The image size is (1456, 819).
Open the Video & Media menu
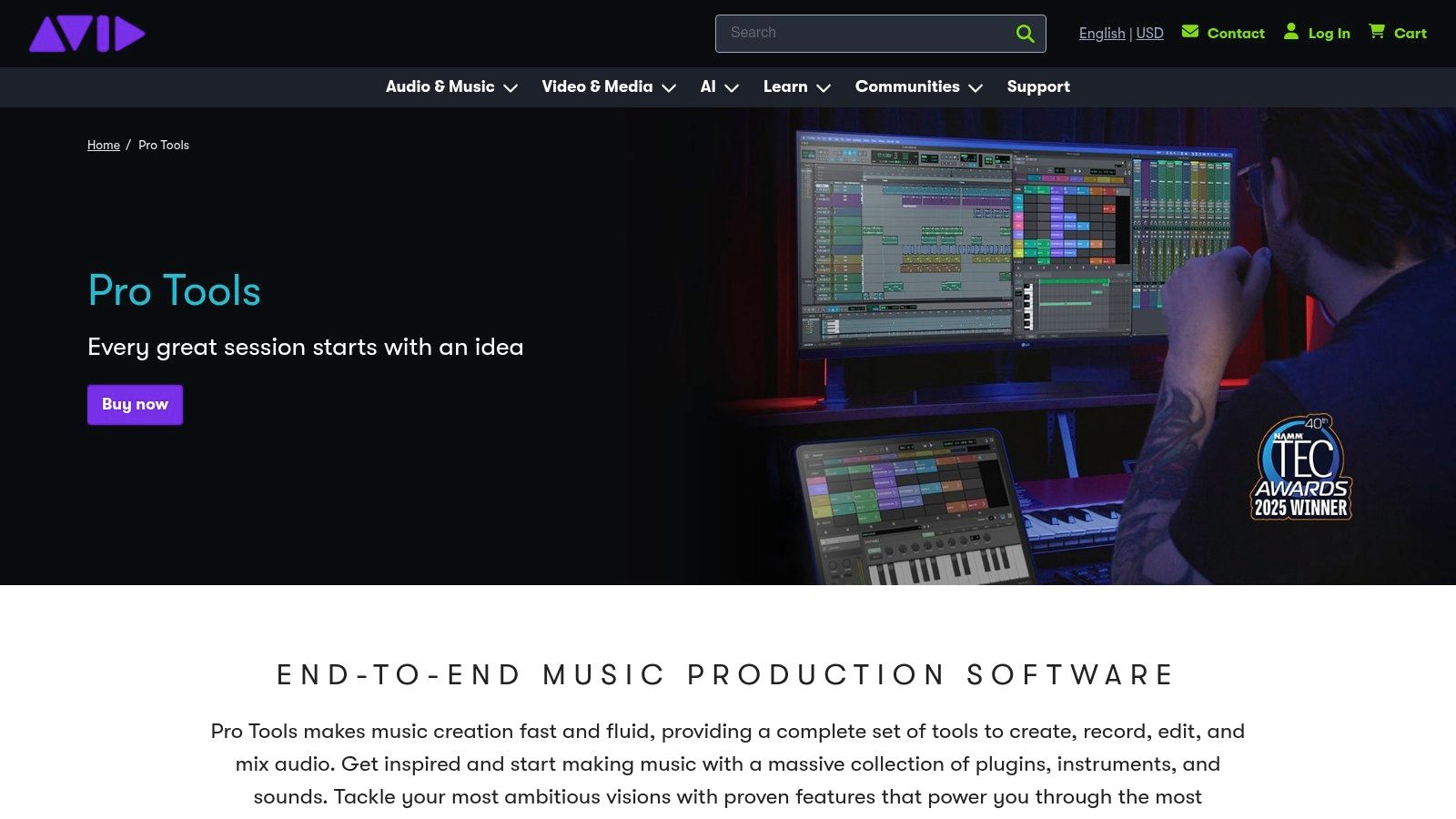tap(597, 86)
